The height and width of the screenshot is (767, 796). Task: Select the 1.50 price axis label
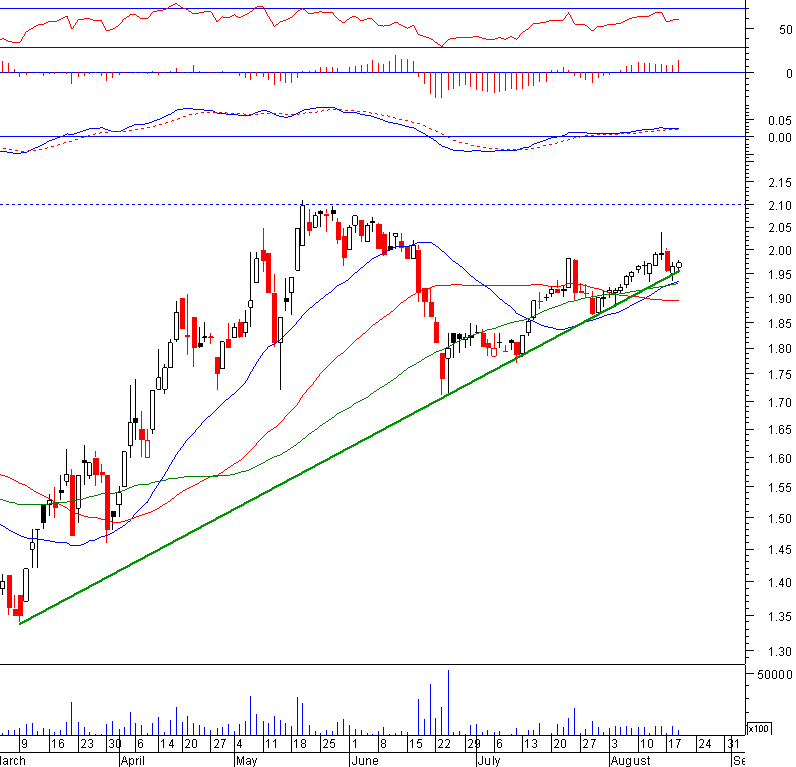pyautogui.click(x=780, y=519)
